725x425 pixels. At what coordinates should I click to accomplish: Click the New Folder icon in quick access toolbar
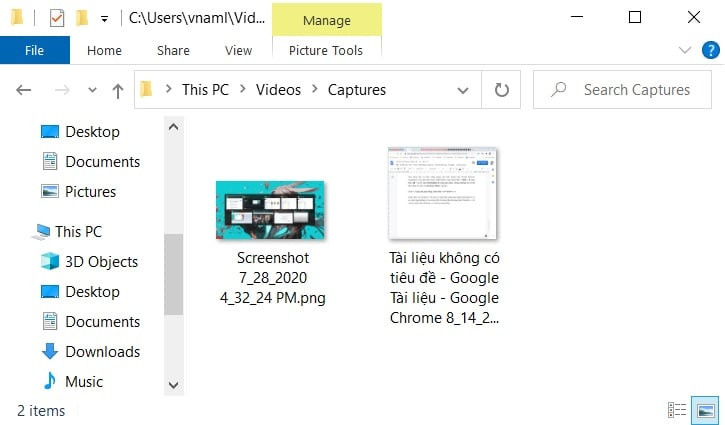point(82,18)
